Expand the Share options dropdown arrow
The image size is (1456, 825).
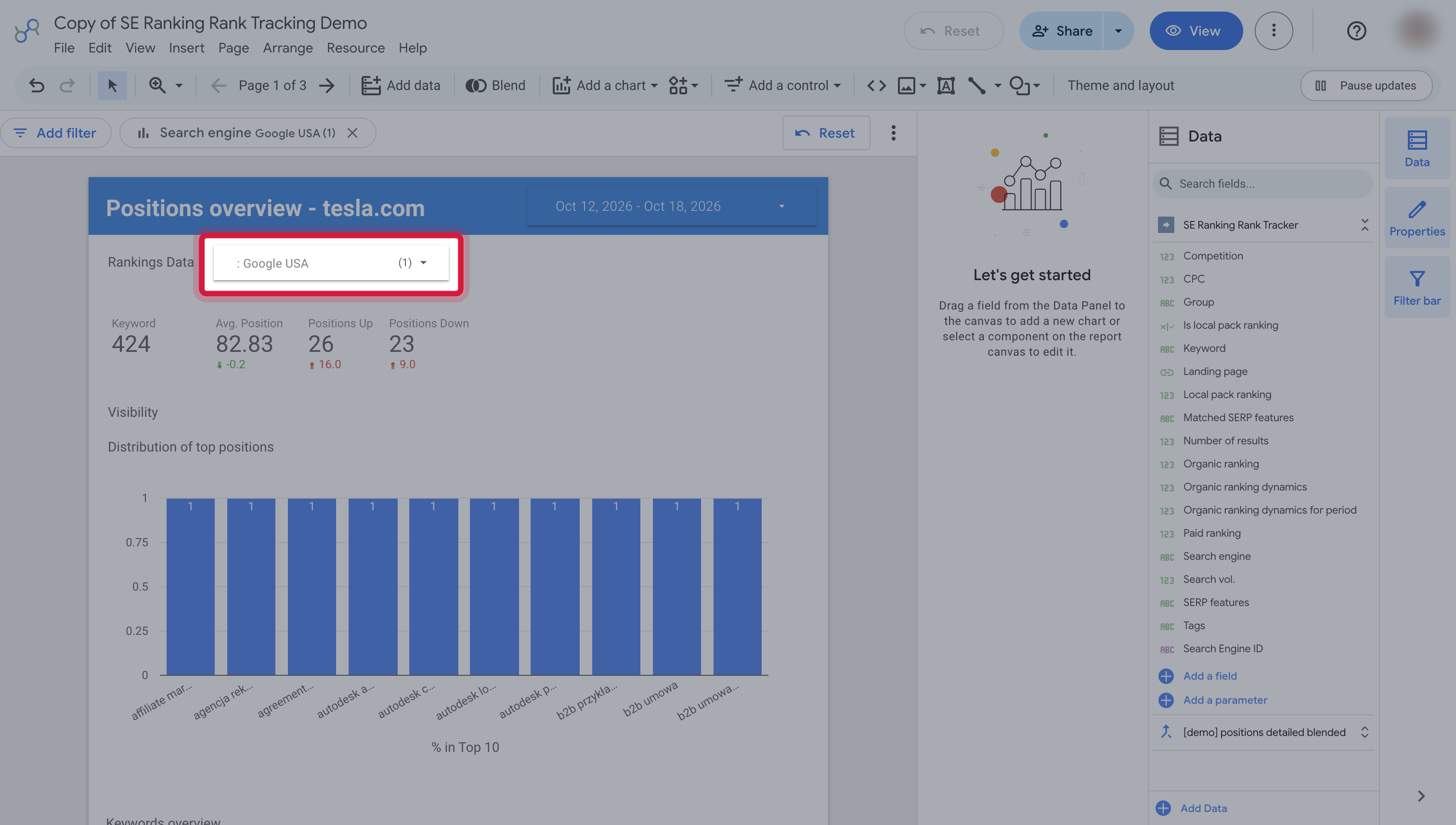[x=1118, y=31]
